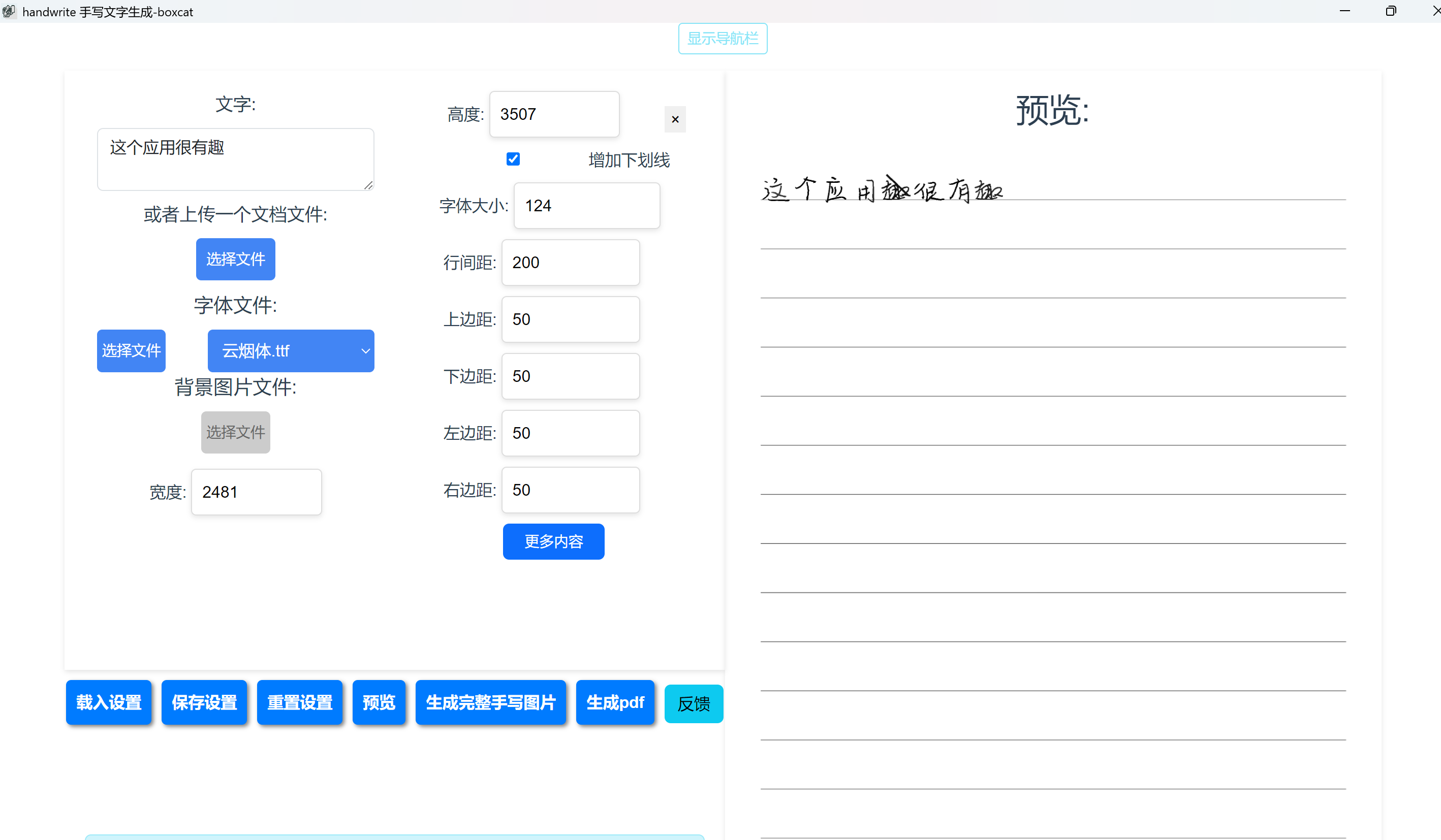Select a custom font file
The height and width of the screenshot is (840, 1441).
pyautogui.click(x=132, y=351)
